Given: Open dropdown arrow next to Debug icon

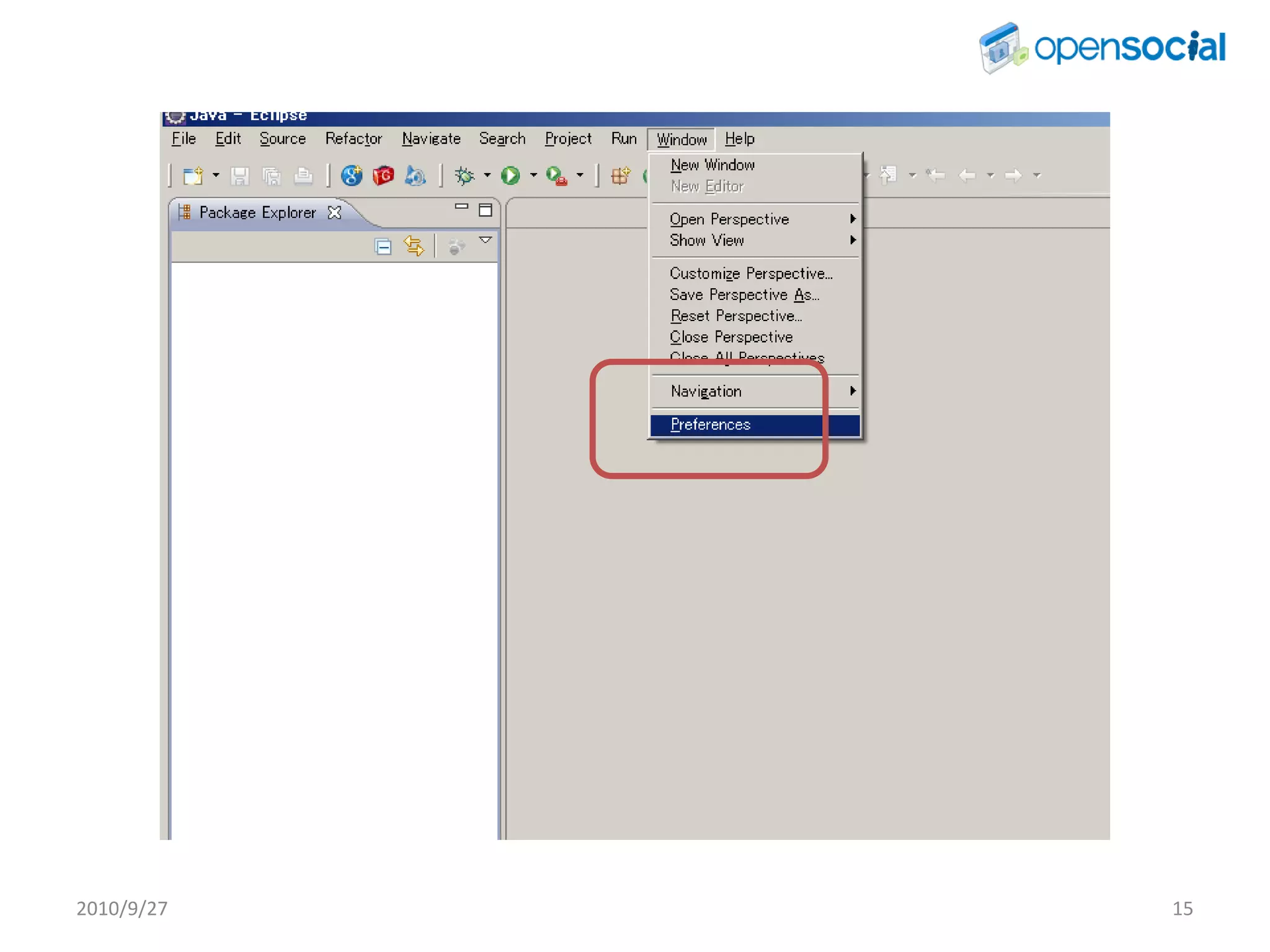Looking at the screenshot, I should pyautogui.click(x=487, y=175).
